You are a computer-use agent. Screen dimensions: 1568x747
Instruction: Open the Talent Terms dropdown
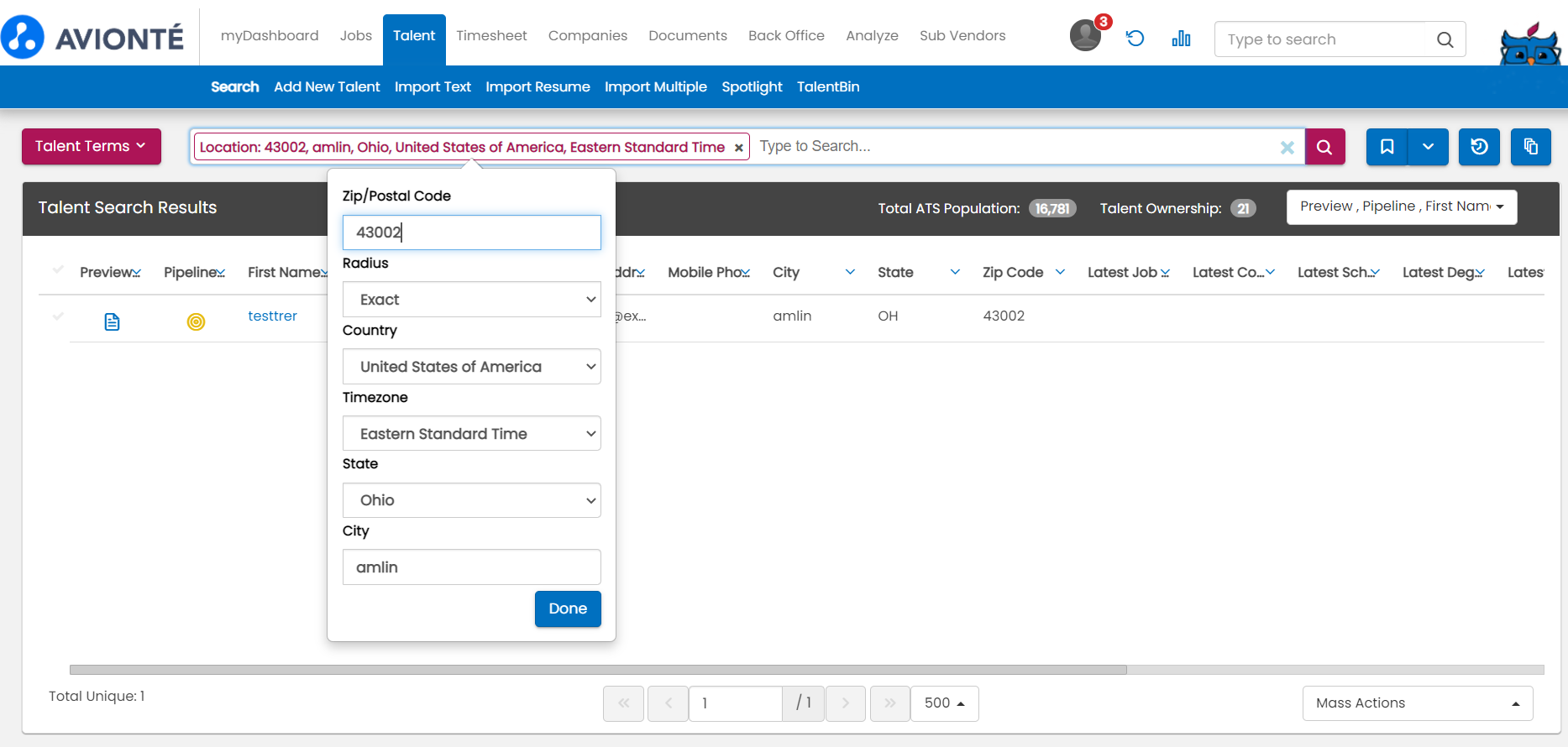point(91,146)
